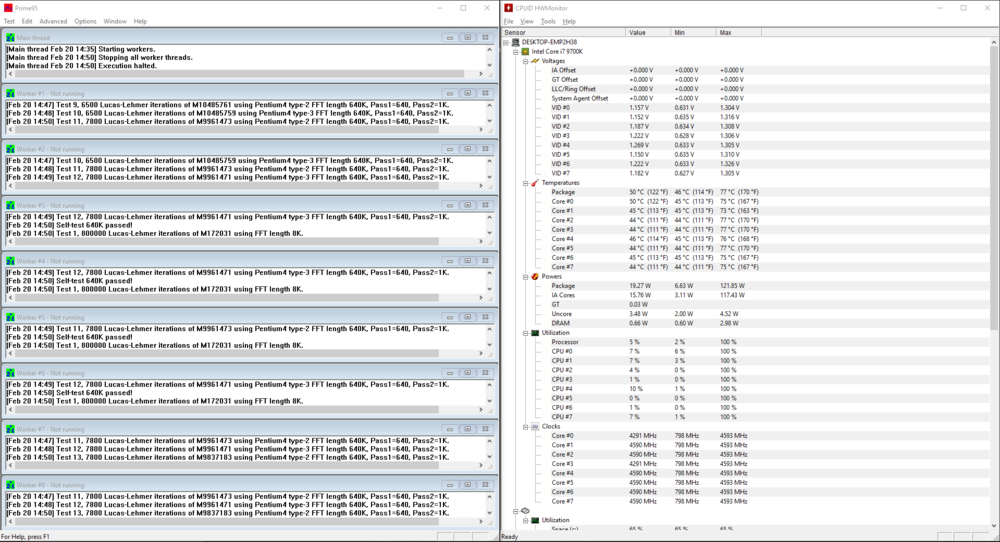Minimize the Worker #5 child window

pos(450,317)
